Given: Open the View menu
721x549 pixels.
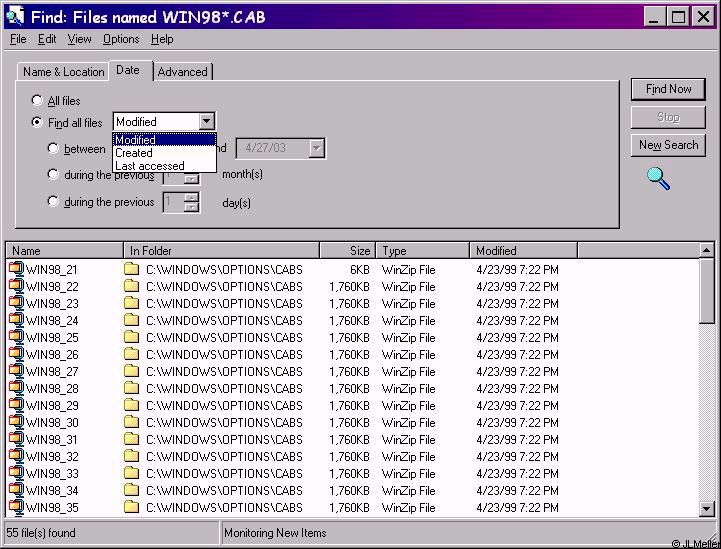Looking at the screenshot, I should tap(80, 39).
